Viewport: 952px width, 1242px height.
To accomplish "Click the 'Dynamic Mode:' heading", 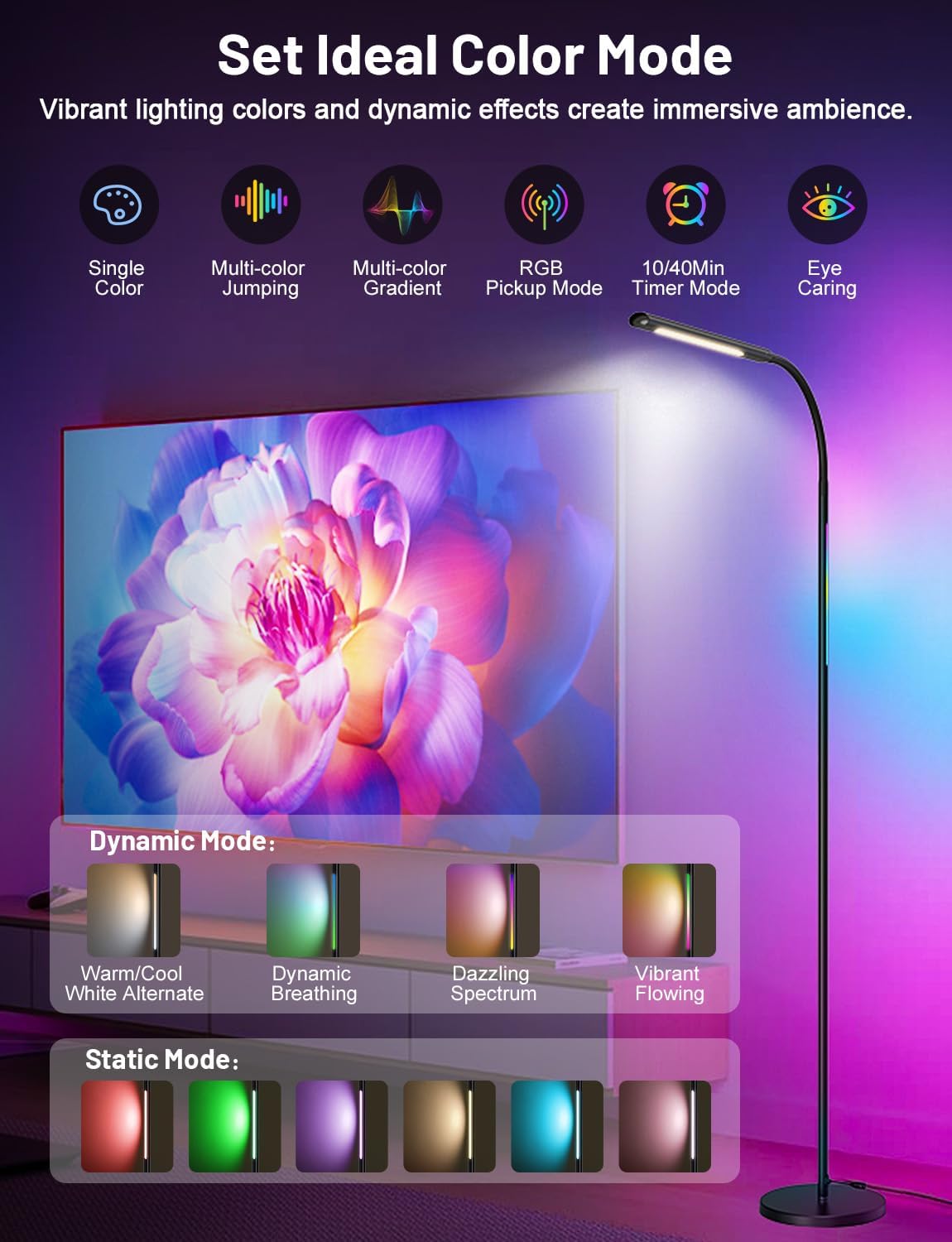I will 182,841.
